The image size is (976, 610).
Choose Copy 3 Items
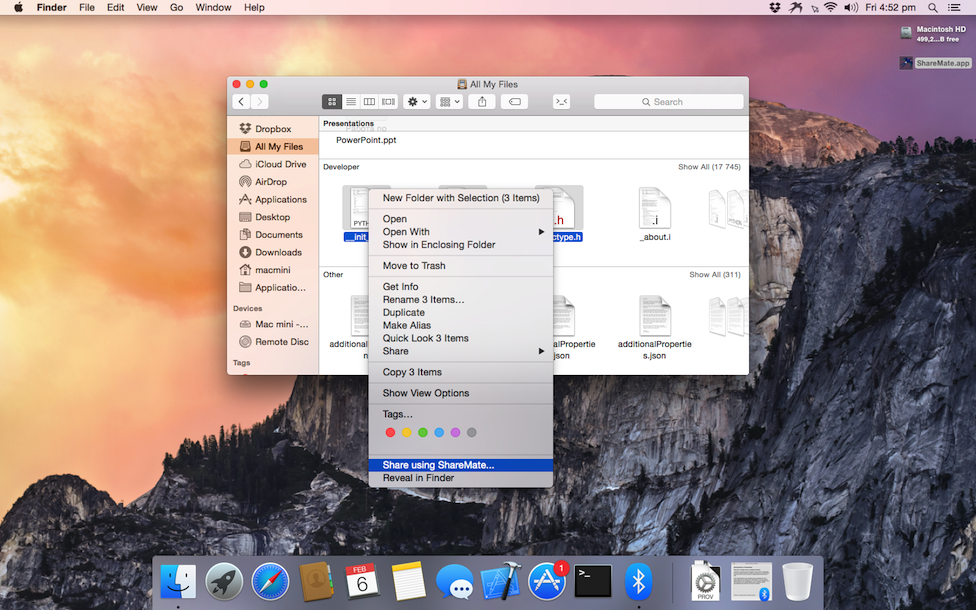(461, 372)
